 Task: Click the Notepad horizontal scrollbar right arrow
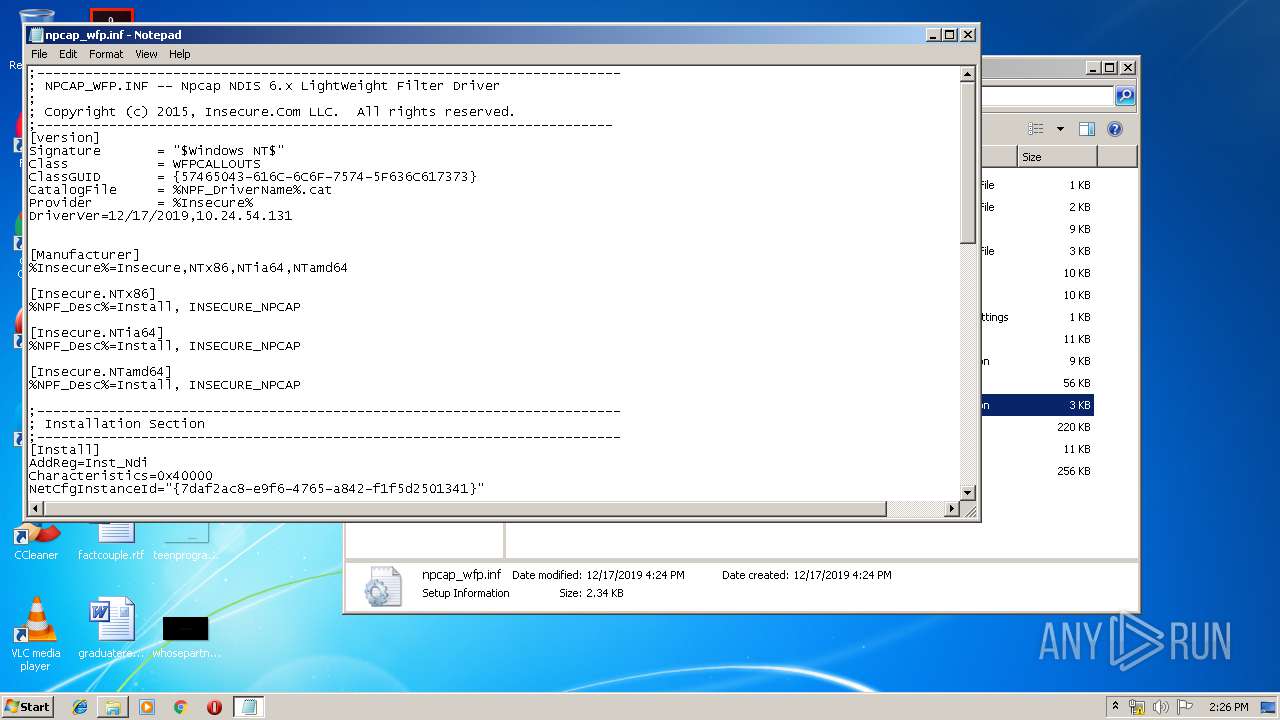pyautogui.click(x=951, y=509)
